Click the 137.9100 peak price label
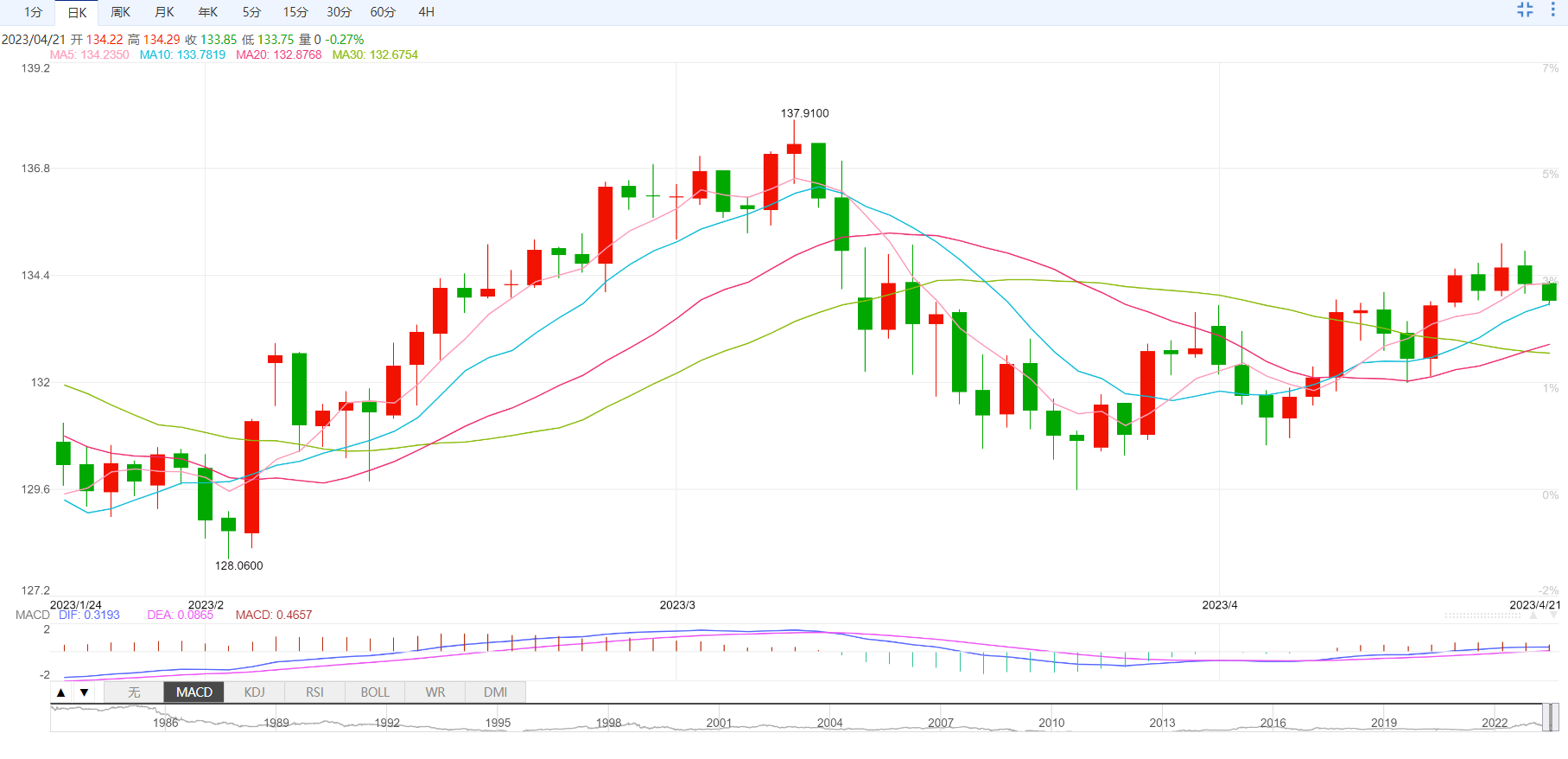 [804, 113]
